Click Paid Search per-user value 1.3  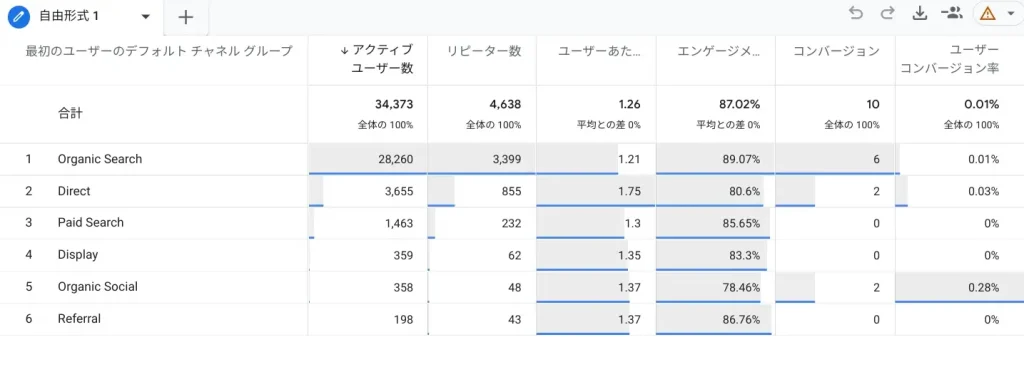(x=633, y=223)
